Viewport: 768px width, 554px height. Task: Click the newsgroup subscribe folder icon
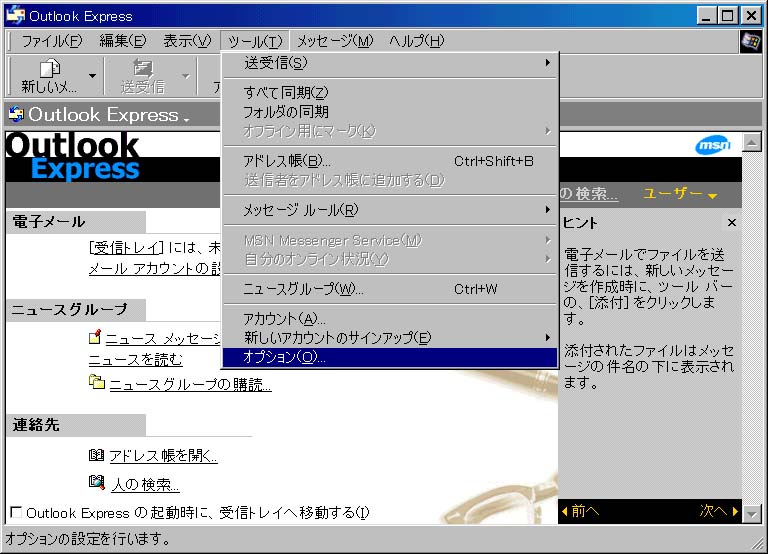pyautogui.click(x=96, y=382)
